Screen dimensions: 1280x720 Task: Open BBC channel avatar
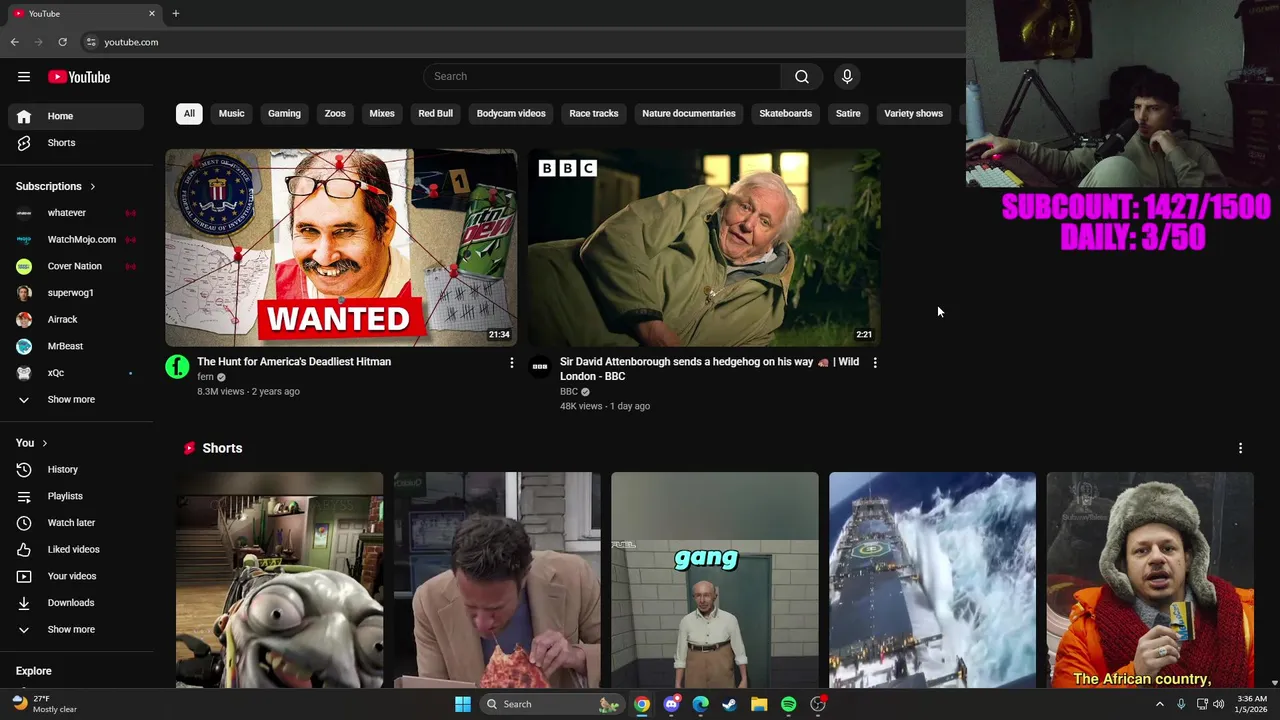coord(540,367)
